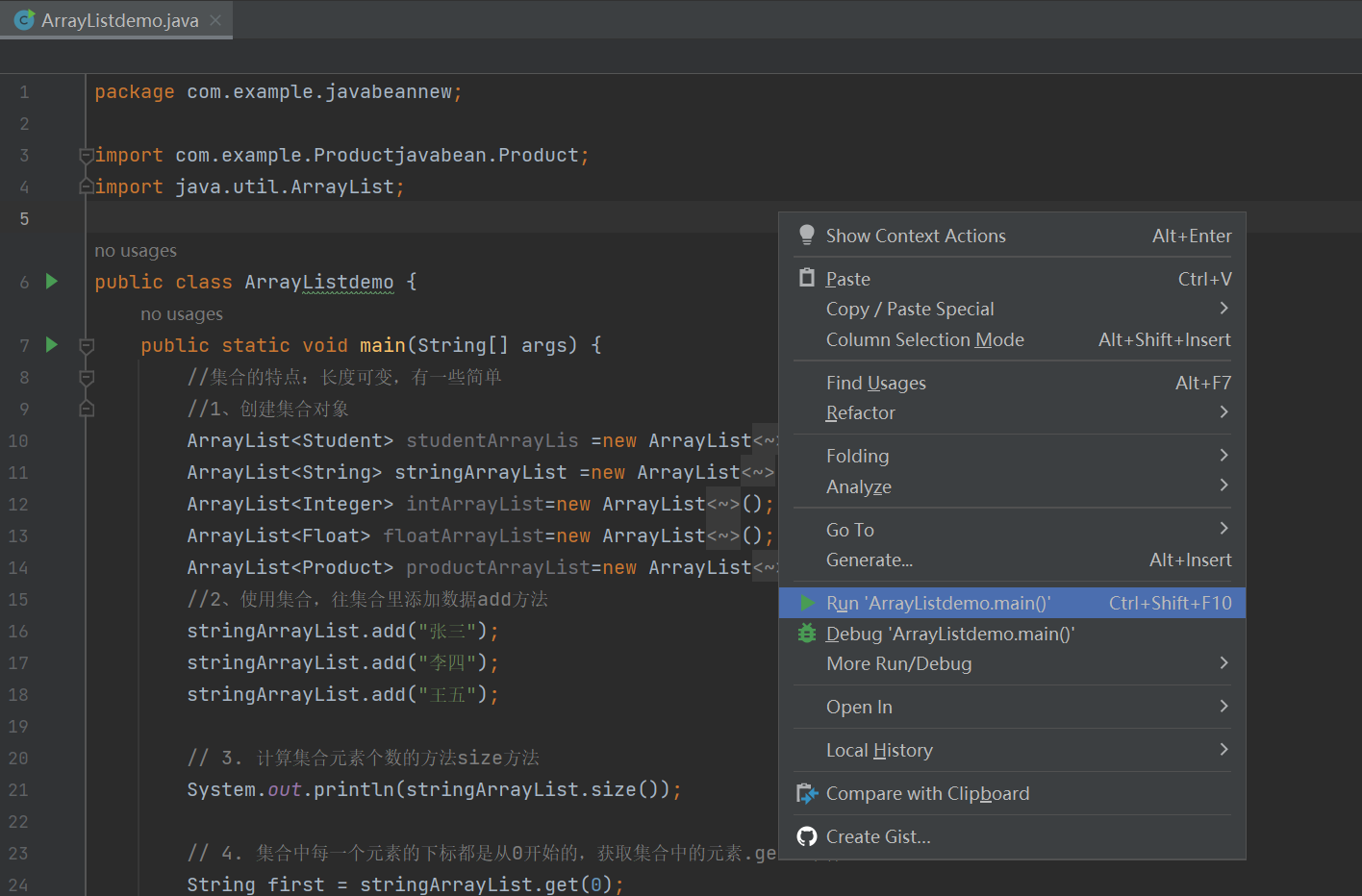Open the Open In menu entry
This screenshot has height=896, width=1362.
[1012, 707]
